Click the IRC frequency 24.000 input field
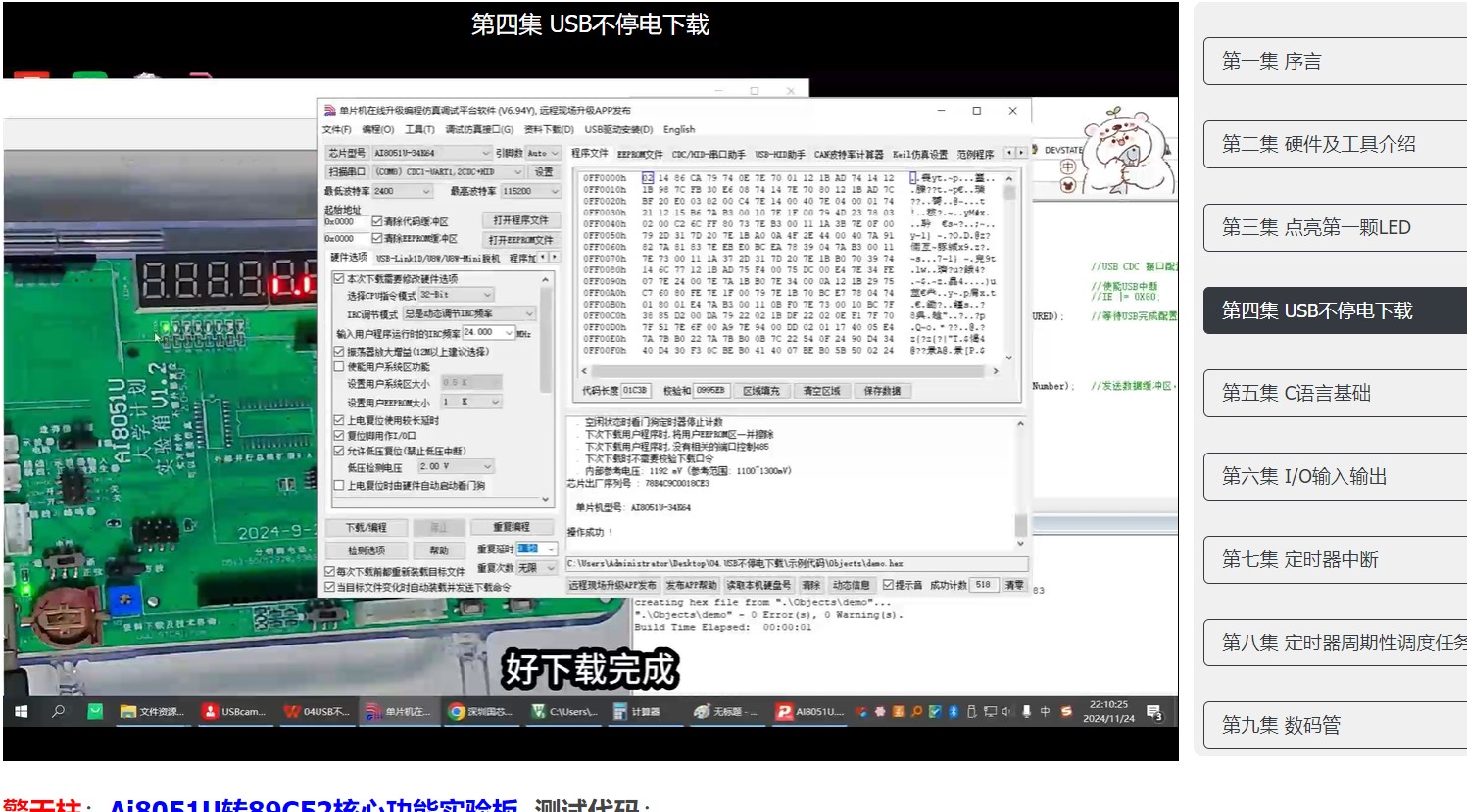 point(488,333)
